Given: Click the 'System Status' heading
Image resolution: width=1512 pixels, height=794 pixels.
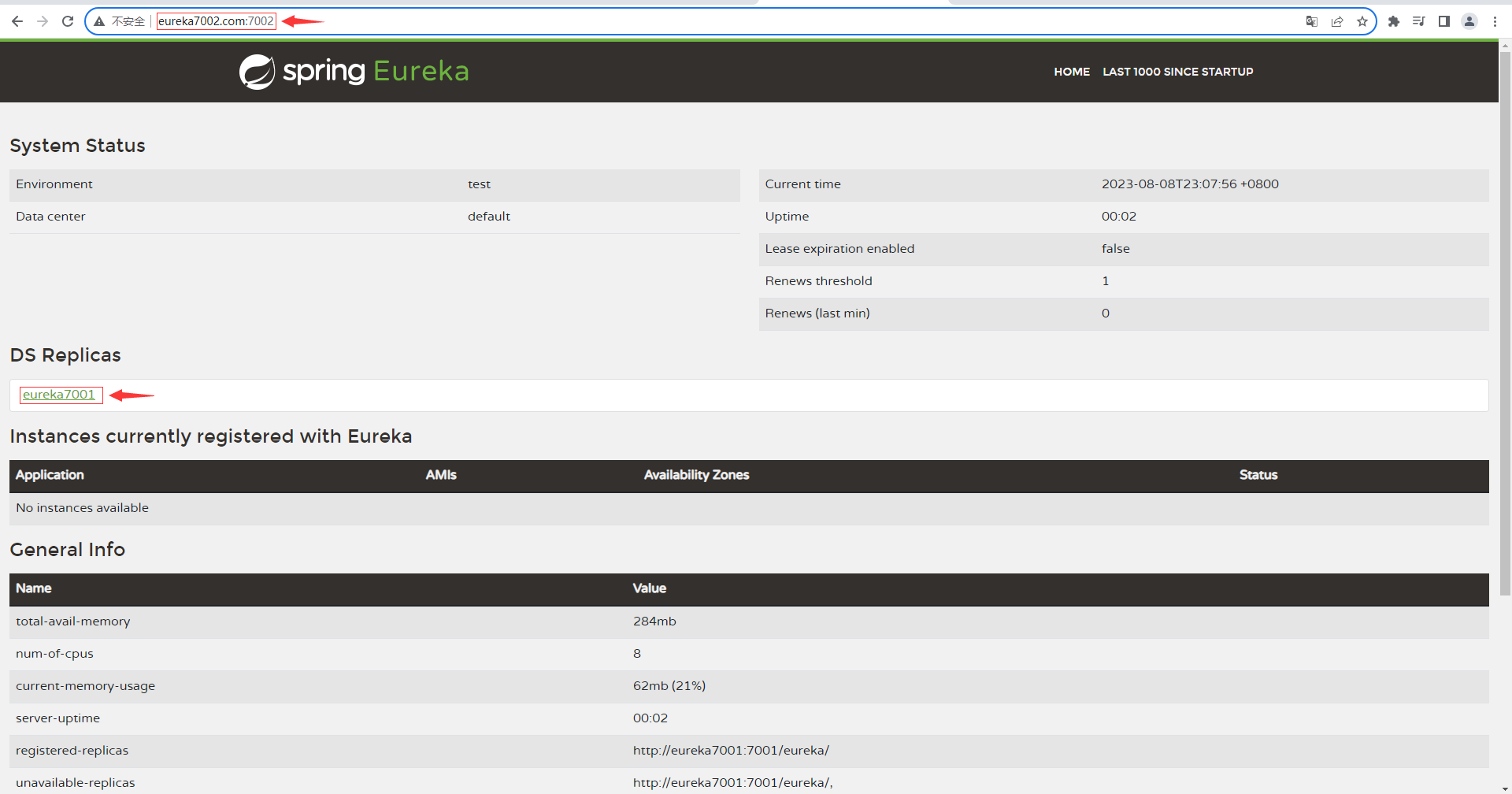Looking at the screenshot, I should coord(77,146).
